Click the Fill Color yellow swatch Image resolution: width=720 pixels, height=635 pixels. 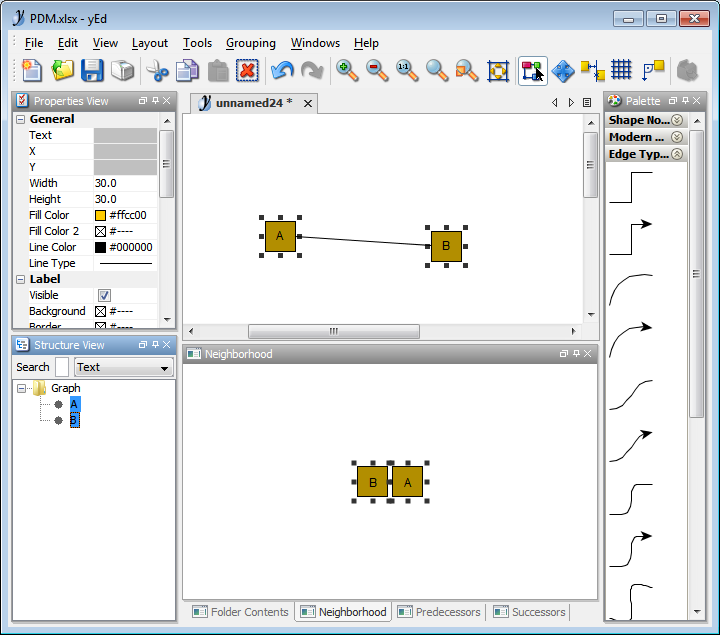click(100, 215)
